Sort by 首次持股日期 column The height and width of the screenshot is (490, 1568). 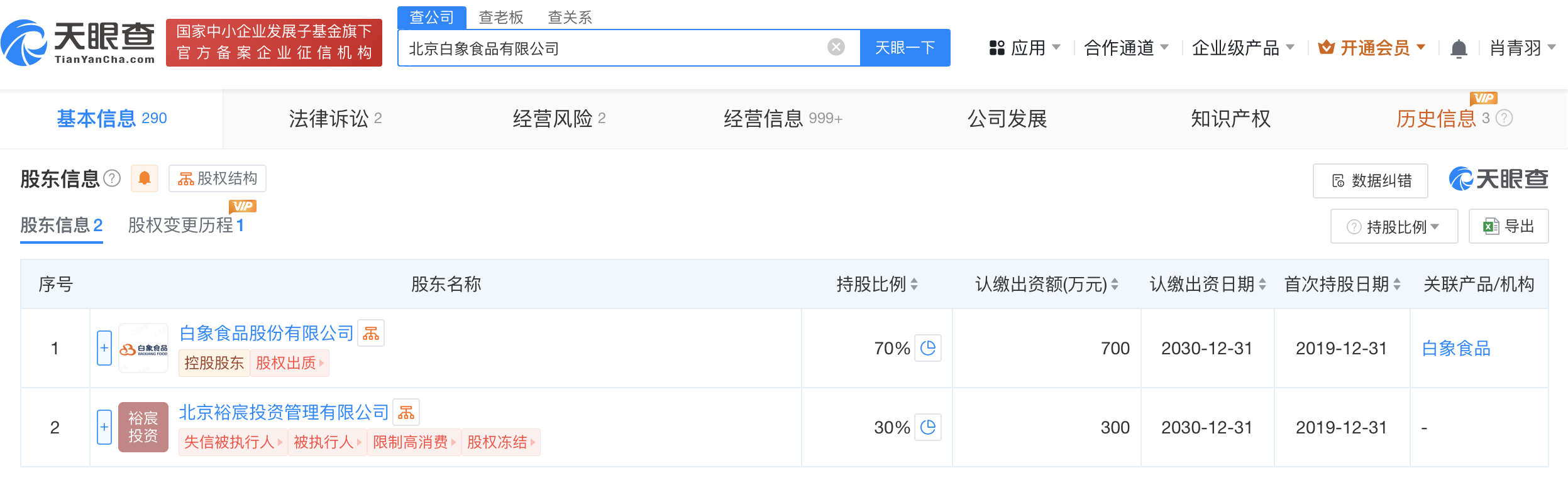(x=1397, y=285)
